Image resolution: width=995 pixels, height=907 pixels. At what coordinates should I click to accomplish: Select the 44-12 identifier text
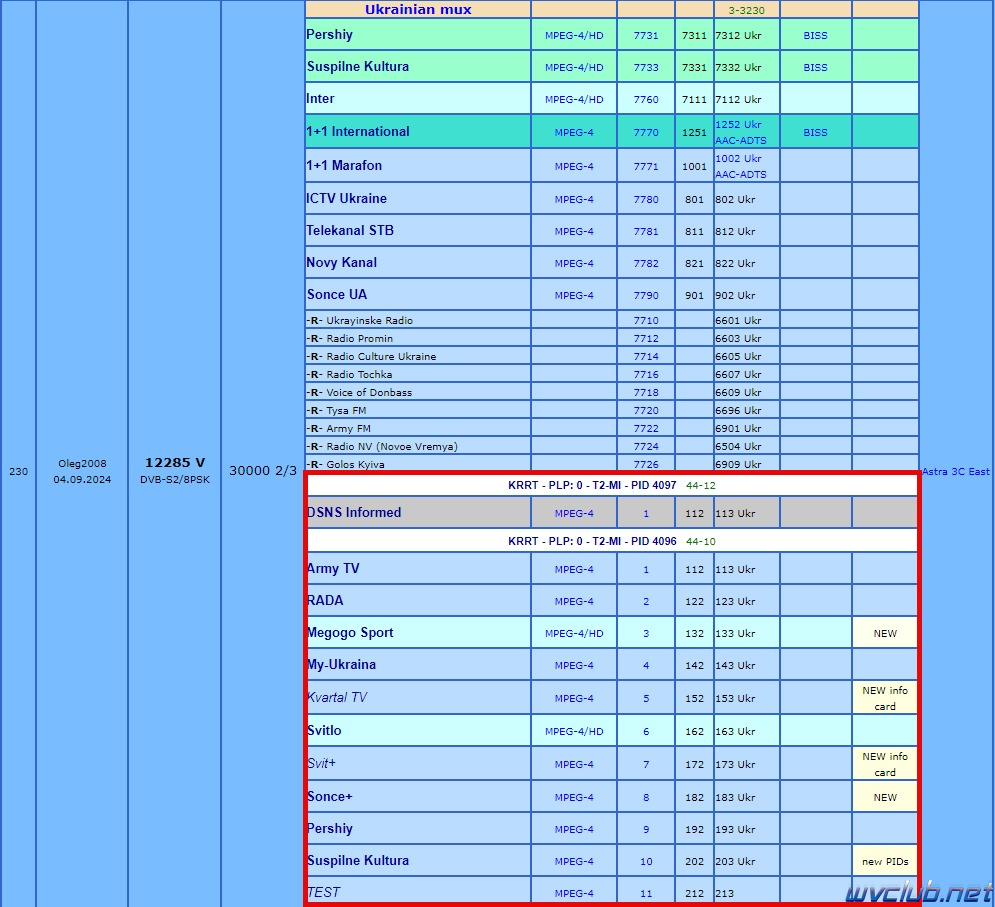tap(701, 486)
